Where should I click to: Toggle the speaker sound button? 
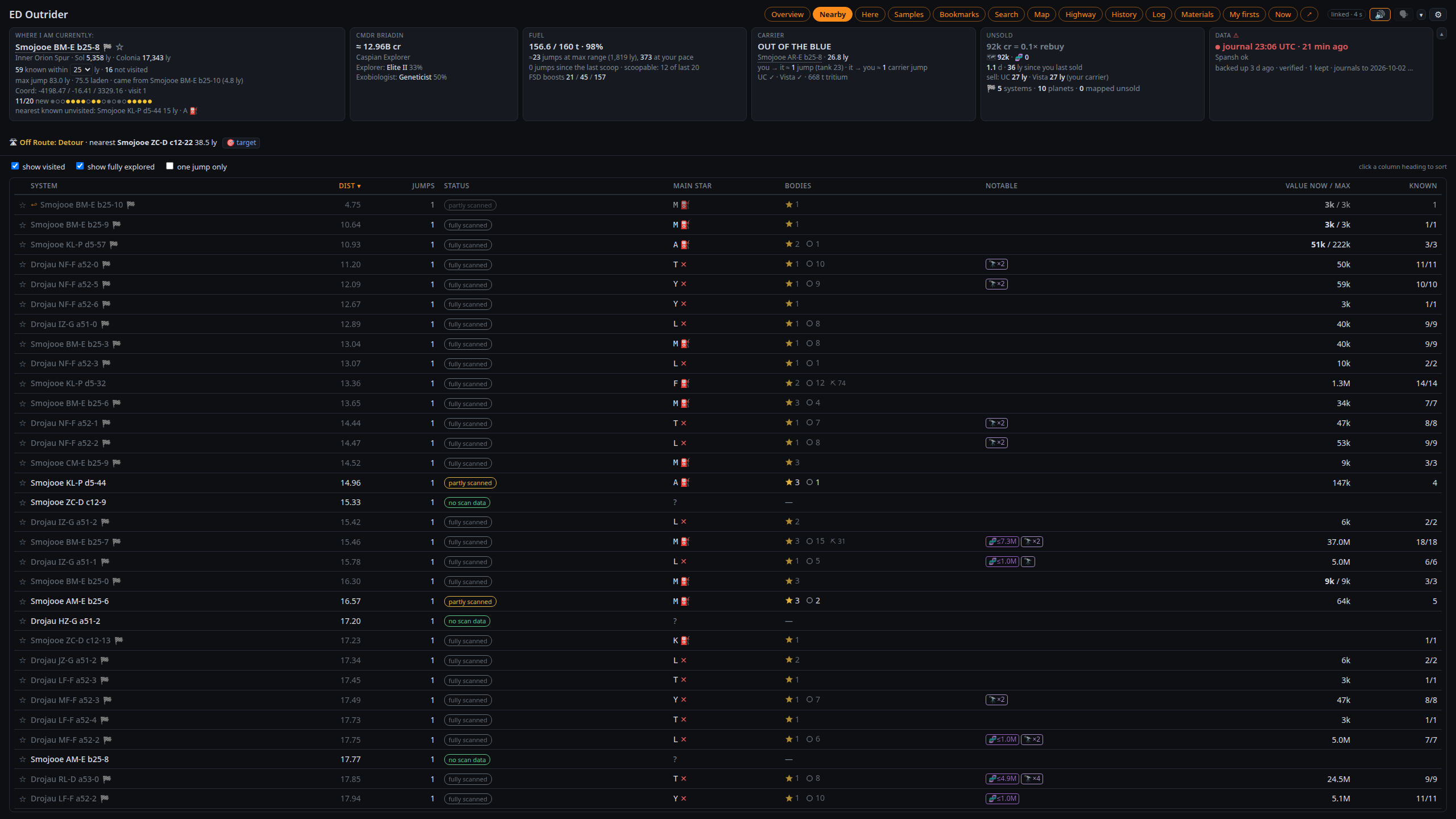pos(1380,14)
